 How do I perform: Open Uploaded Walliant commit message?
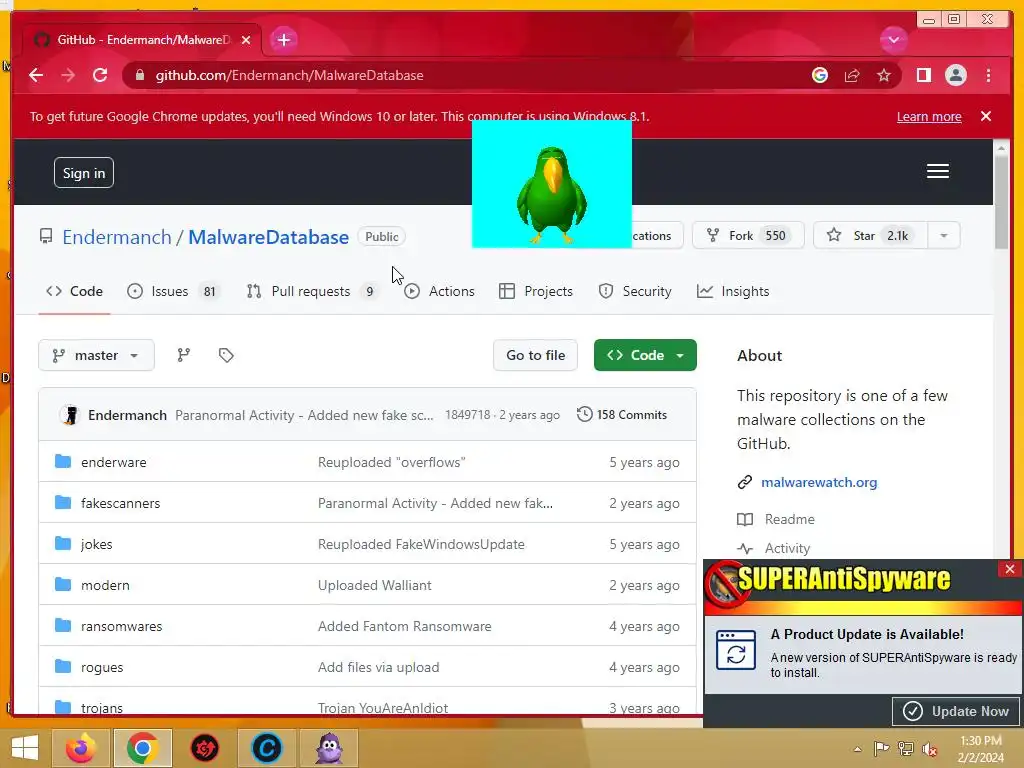coord(375,586)
